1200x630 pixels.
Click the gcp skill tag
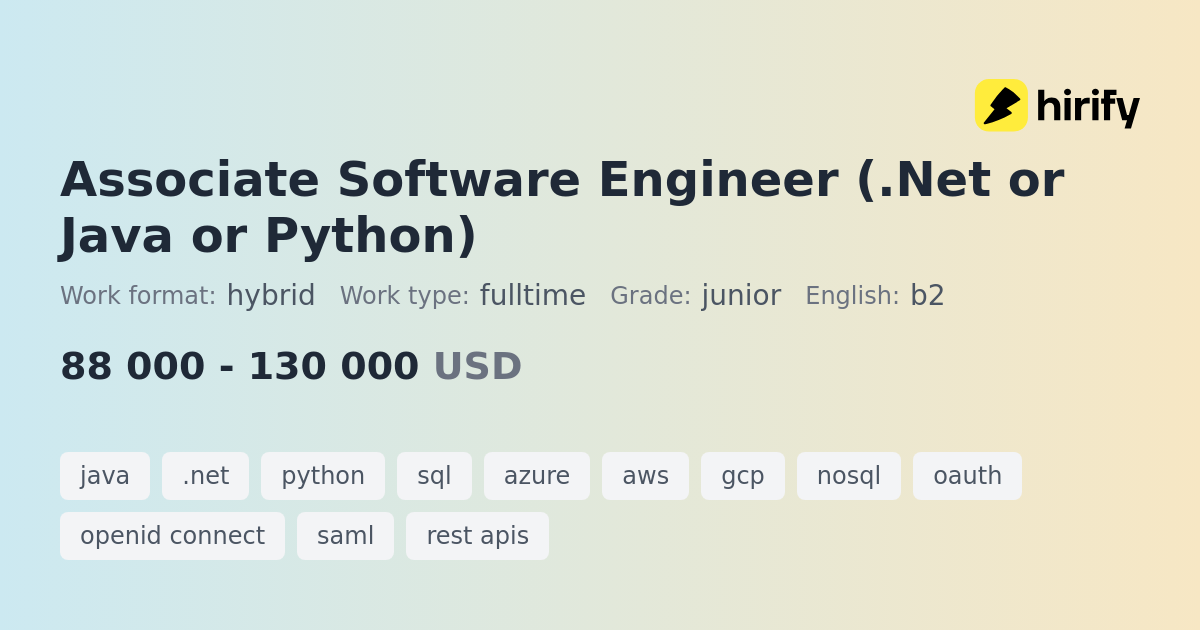pos(743,476)
